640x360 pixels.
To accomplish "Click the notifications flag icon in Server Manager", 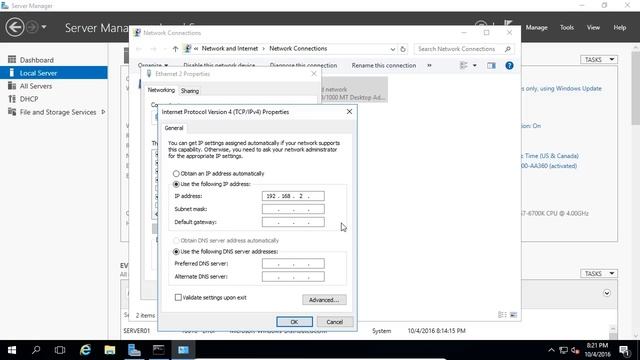I will point(508,24).
